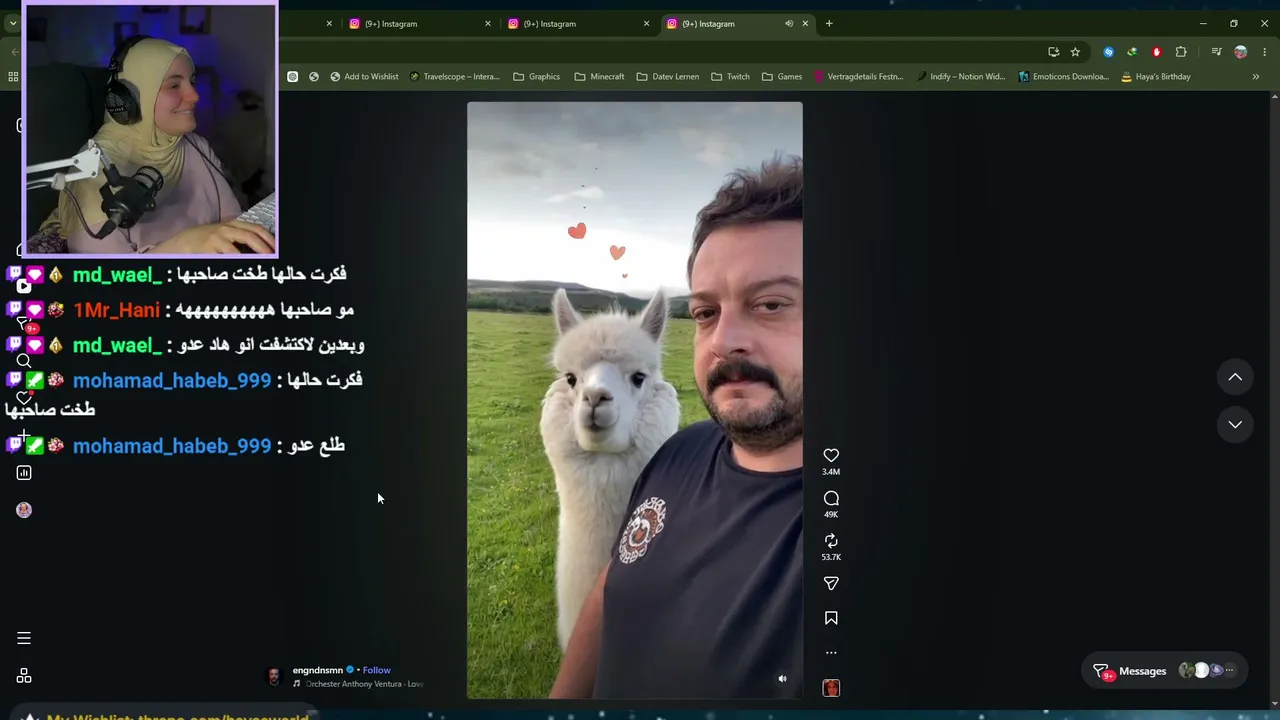Expand the Graphics bookmark folder
This screenshot has width=1280, height=720.
(537, 76)
